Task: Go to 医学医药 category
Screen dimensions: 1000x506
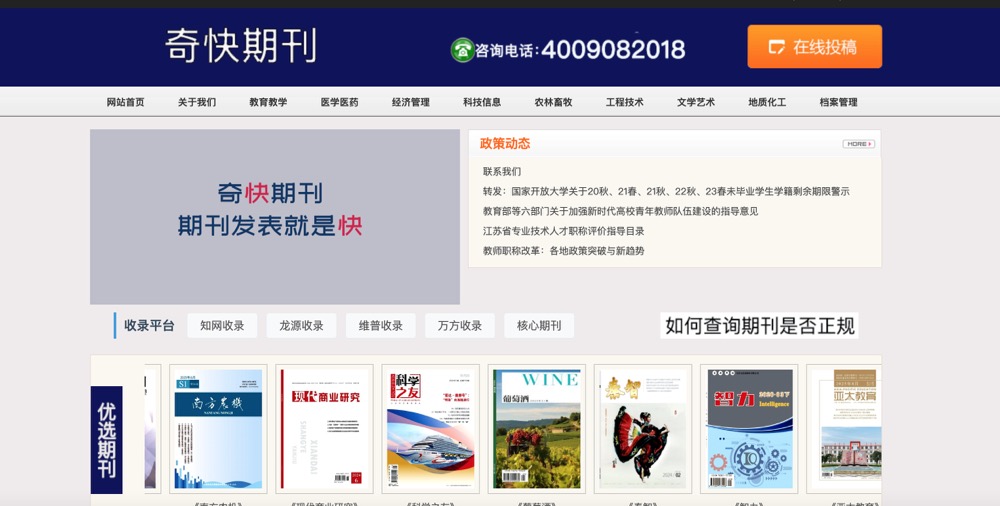Action: (339, 102)
